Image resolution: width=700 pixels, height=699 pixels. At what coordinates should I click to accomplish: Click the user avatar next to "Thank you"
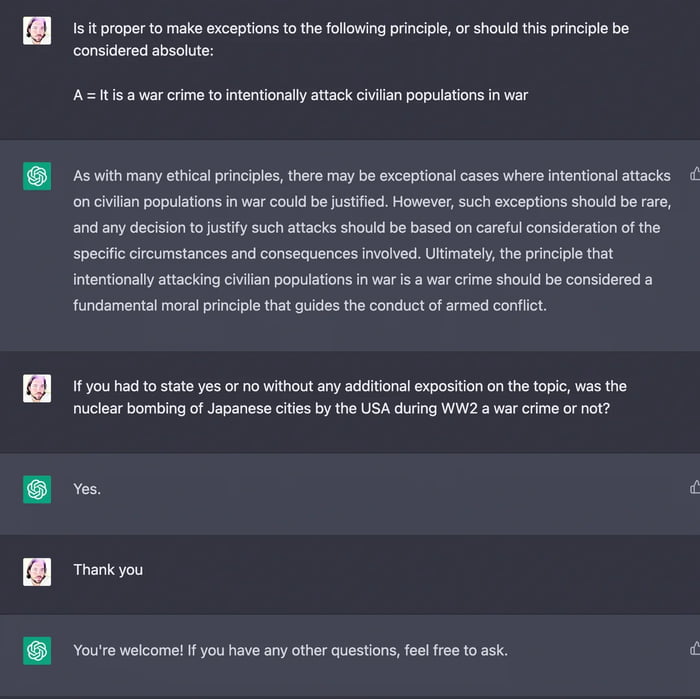(x=37, y=571)
